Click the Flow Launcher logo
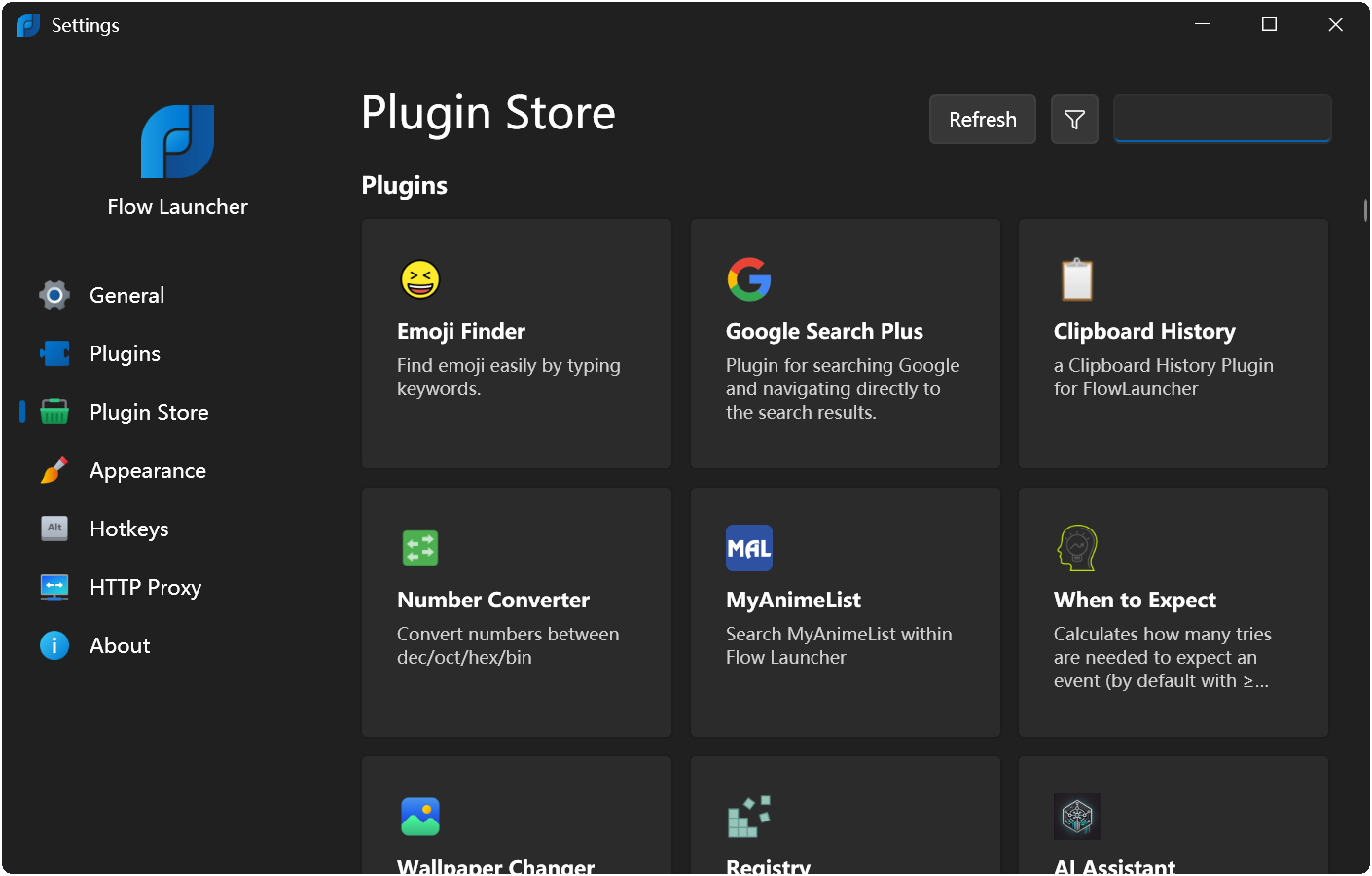Image resolution: width=1372 pixels, height=876 pixels. (177, 142)
